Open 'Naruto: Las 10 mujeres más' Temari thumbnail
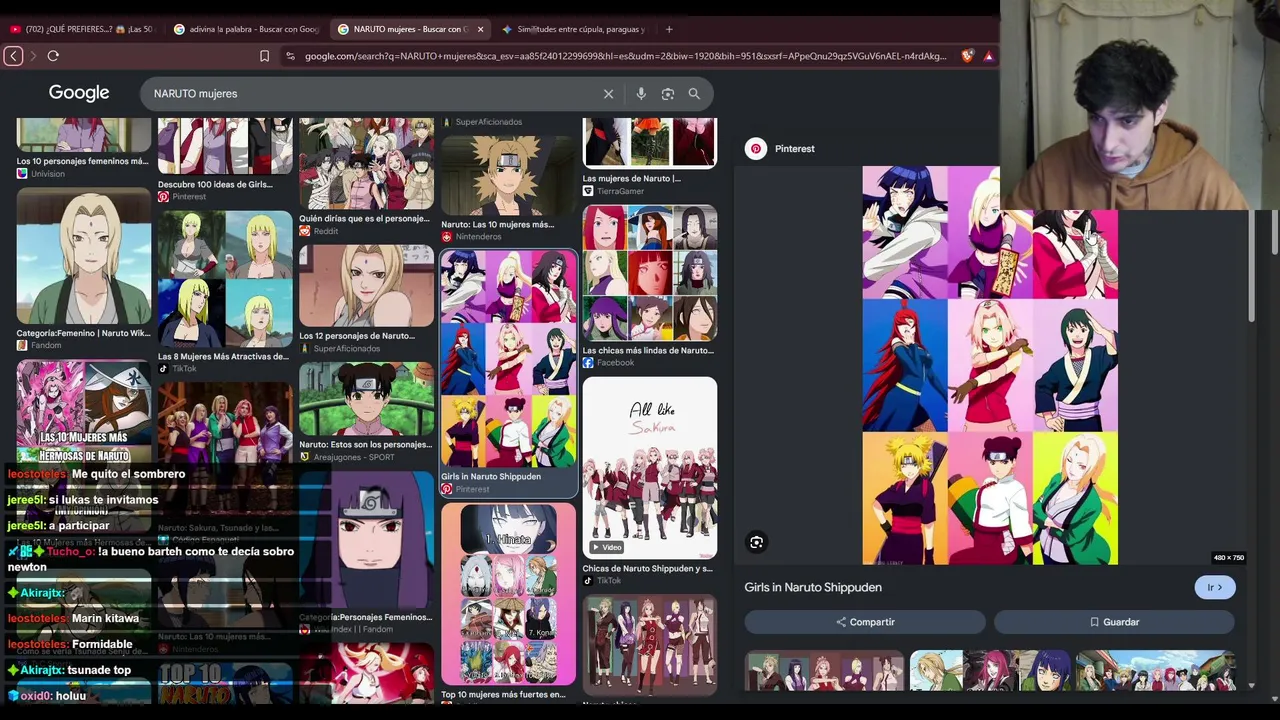 [x=508, y=176]
